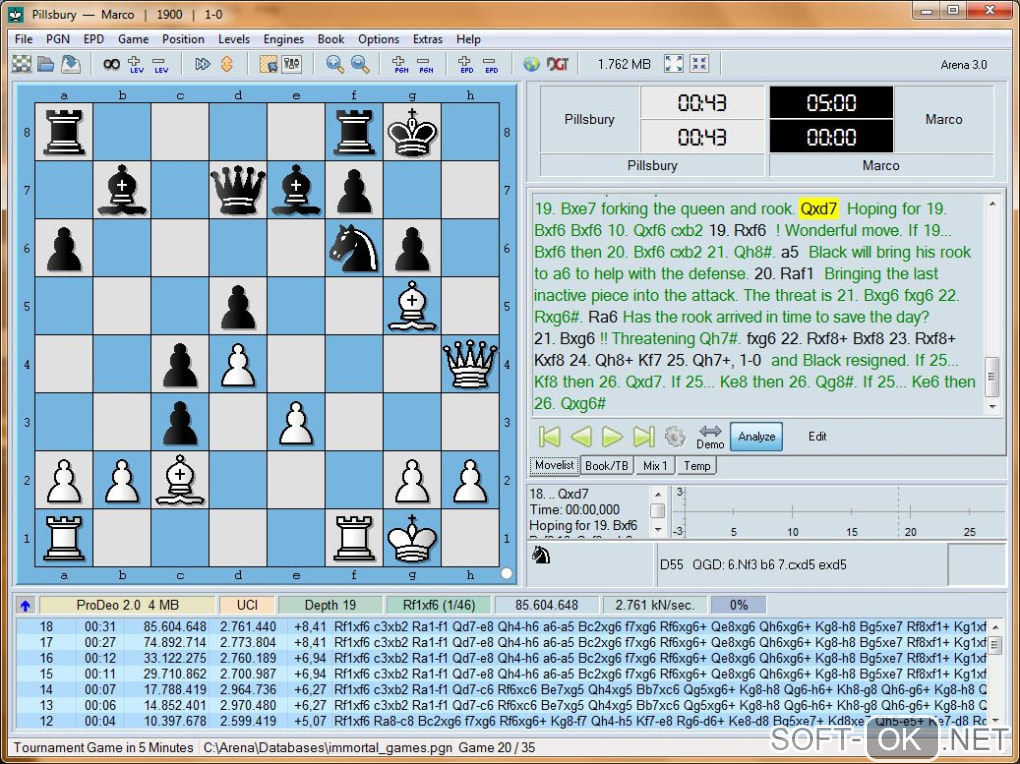
Task: Select the white bishop on g5
Action: (412, 306)
